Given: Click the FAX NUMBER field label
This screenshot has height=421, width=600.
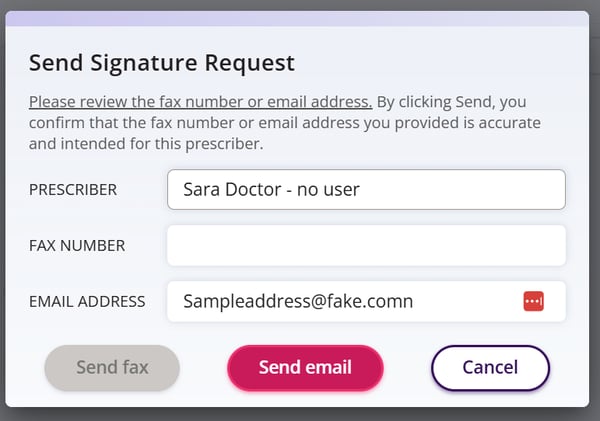Looking at the screenshot, I should click(77, 245).
